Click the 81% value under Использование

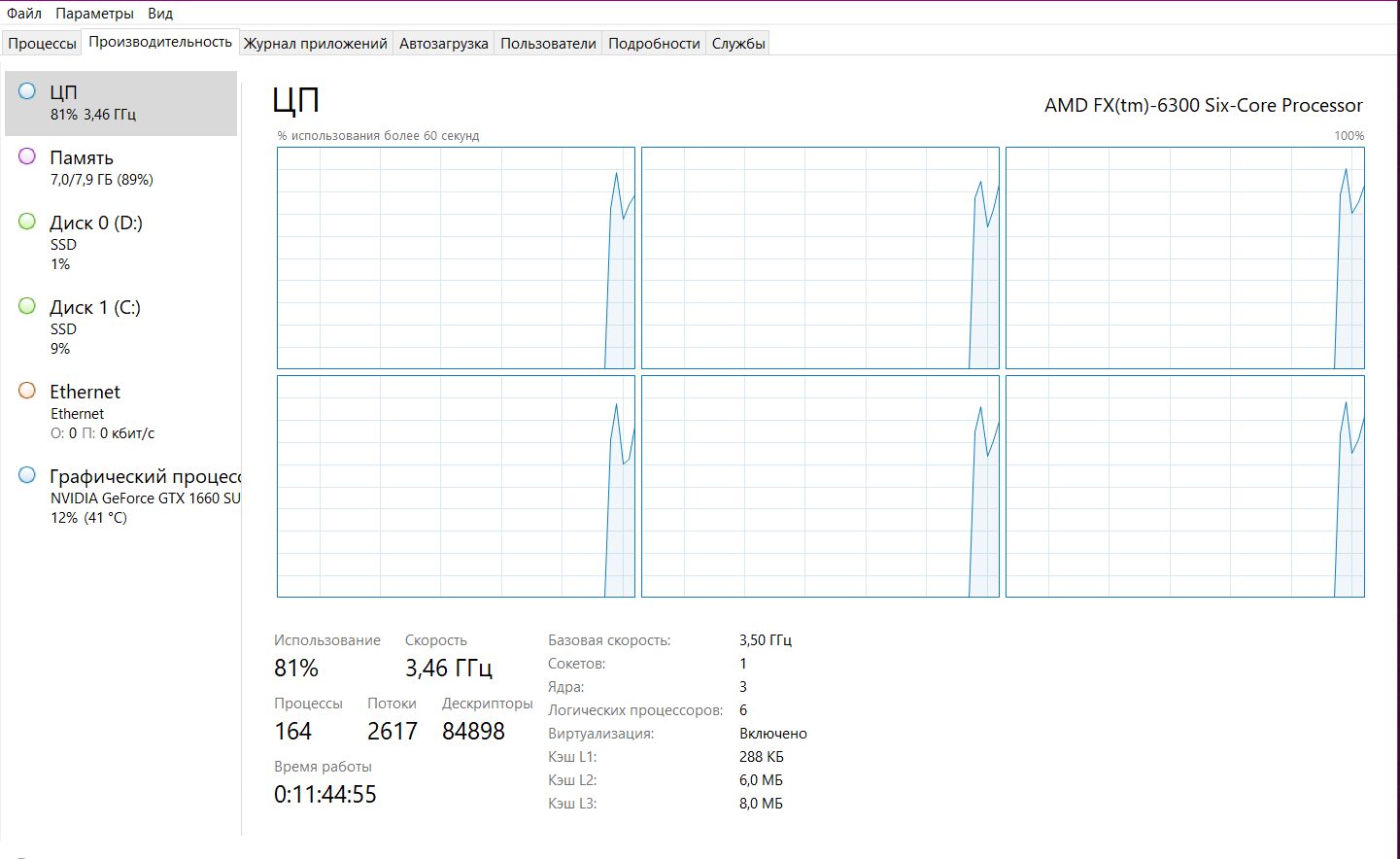tap(296, 668)
